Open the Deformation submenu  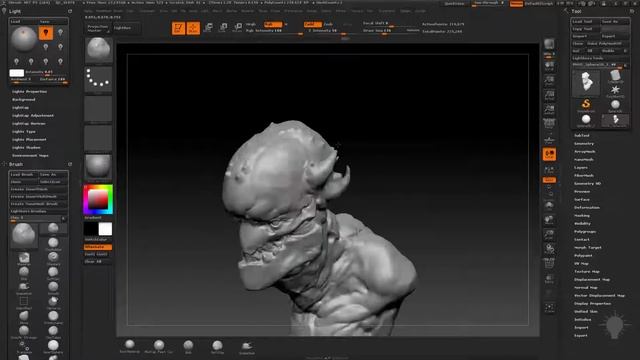(x=587, y=208)
